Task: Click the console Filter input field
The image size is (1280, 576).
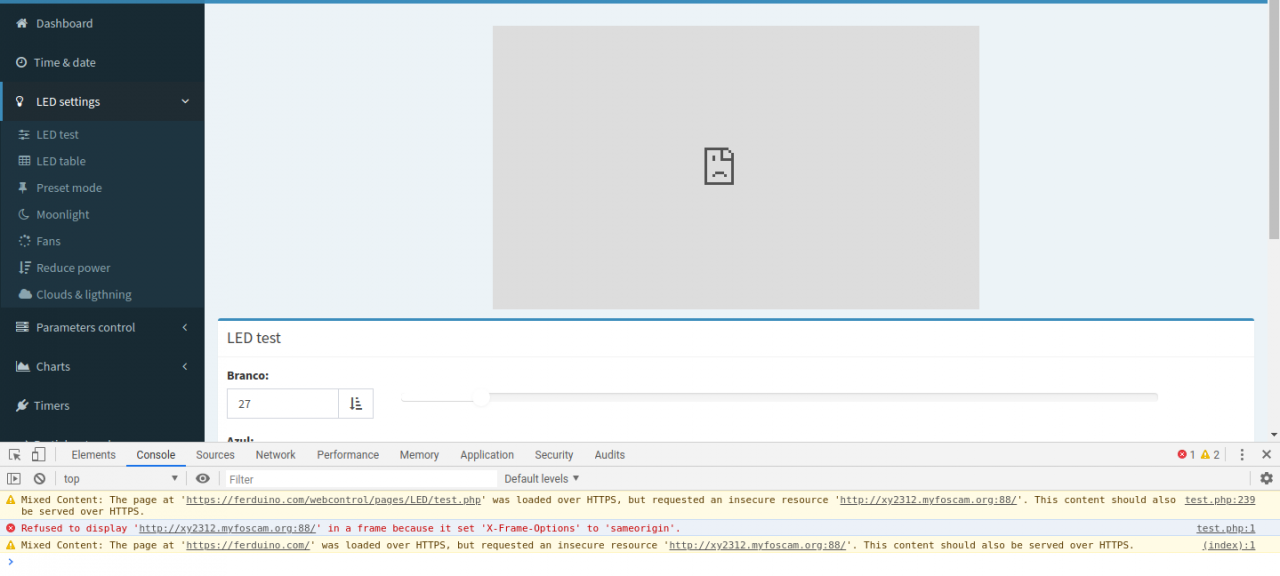Action: pyautogui.click(x=360, y=480)
